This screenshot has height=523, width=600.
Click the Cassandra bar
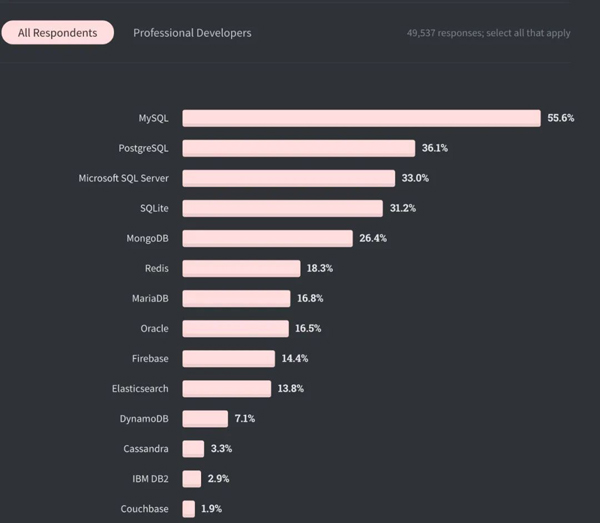click(x=193, y=449)
